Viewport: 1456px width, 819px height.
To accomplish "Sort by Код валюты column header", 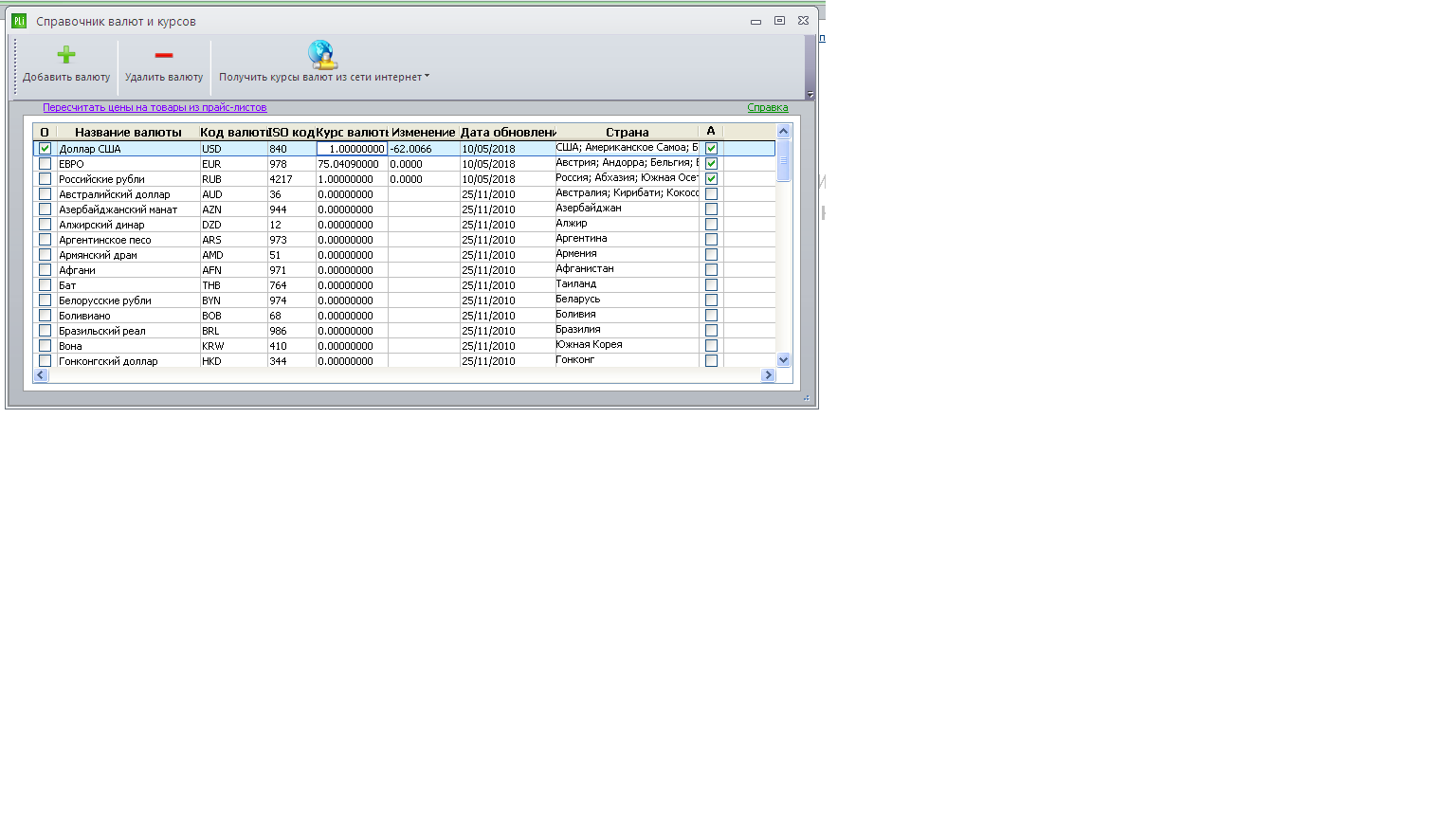I will coord(233,132).
